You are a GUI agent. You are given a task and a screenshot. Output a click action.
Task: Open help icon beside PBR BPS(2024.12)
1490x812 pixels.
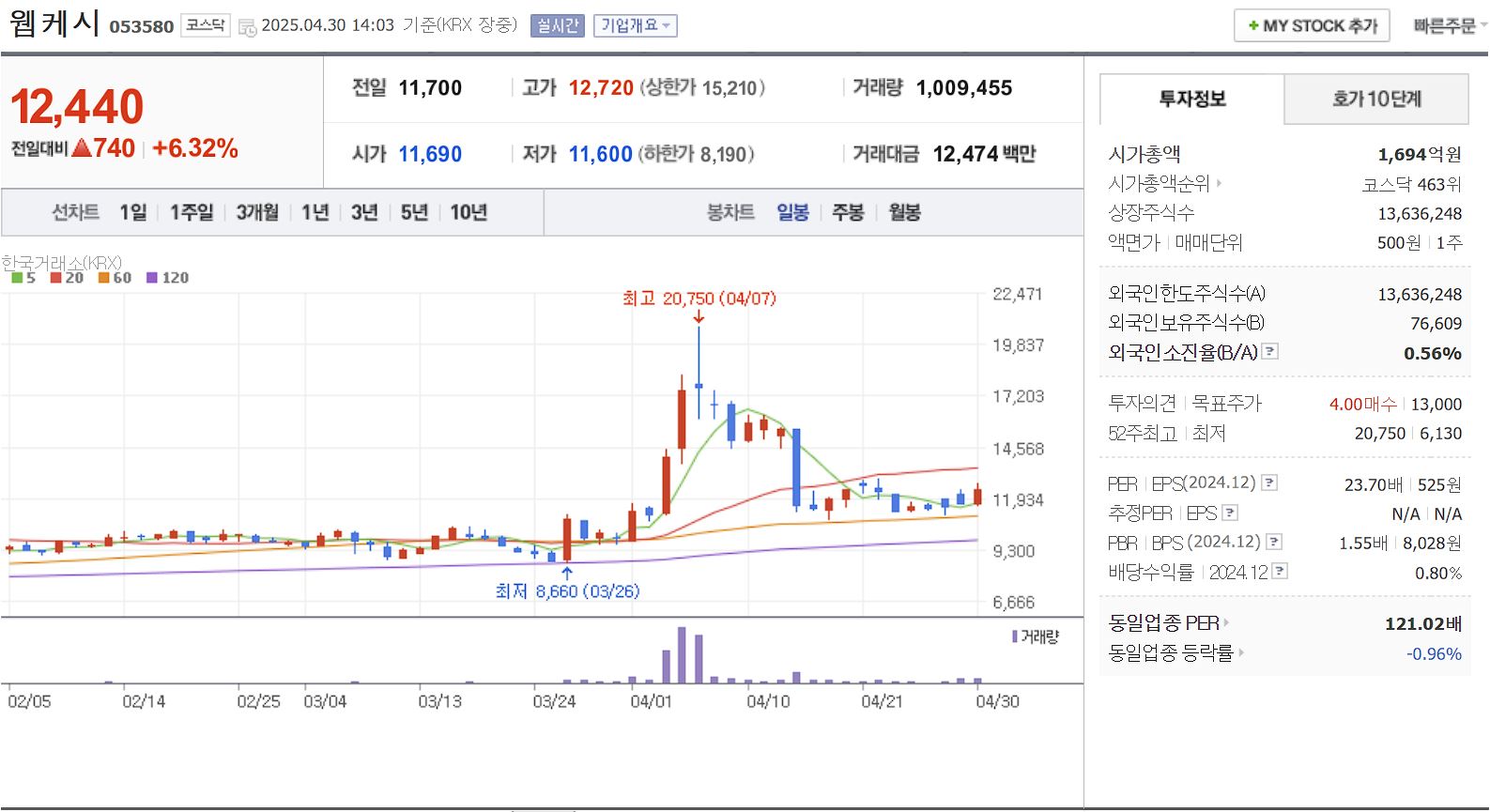tap(1274, 542)
